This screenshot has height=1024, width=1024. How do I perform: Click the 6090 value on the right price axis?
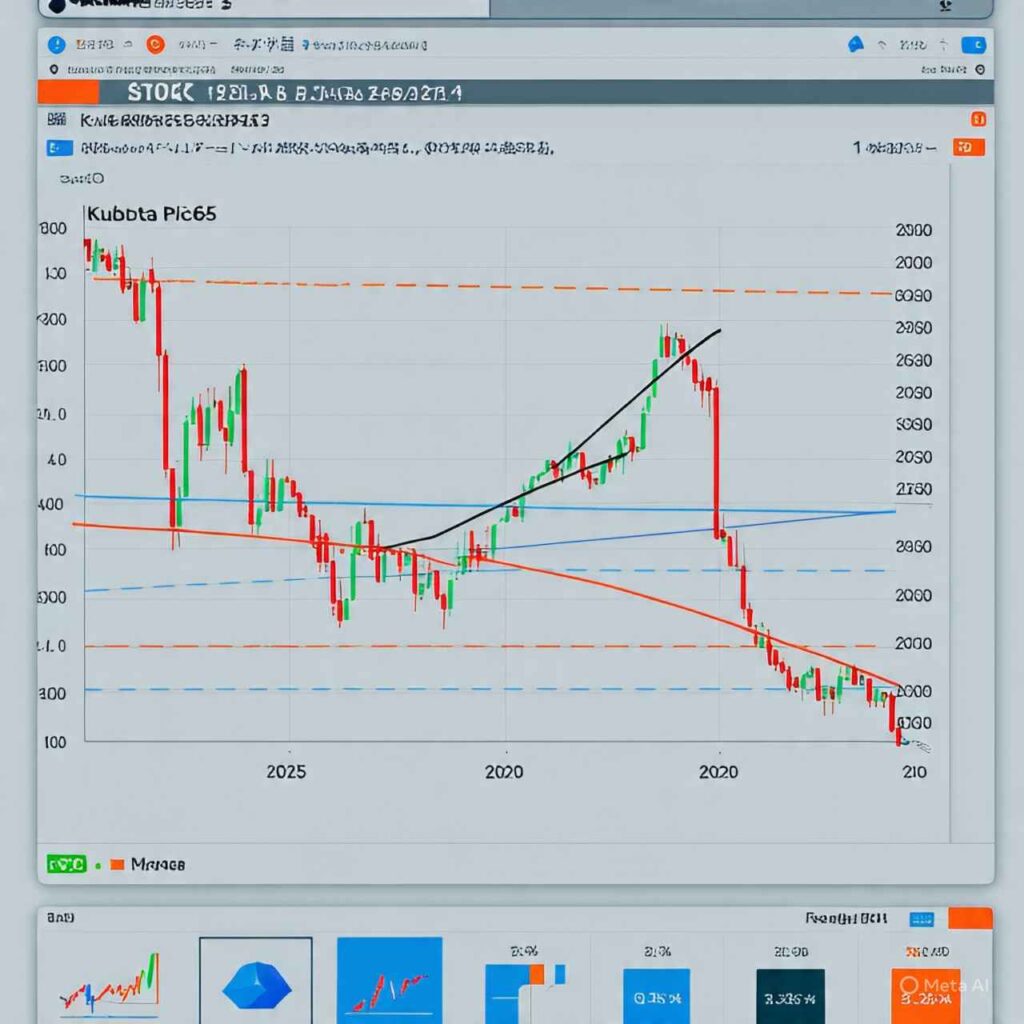tap(913, 296)
